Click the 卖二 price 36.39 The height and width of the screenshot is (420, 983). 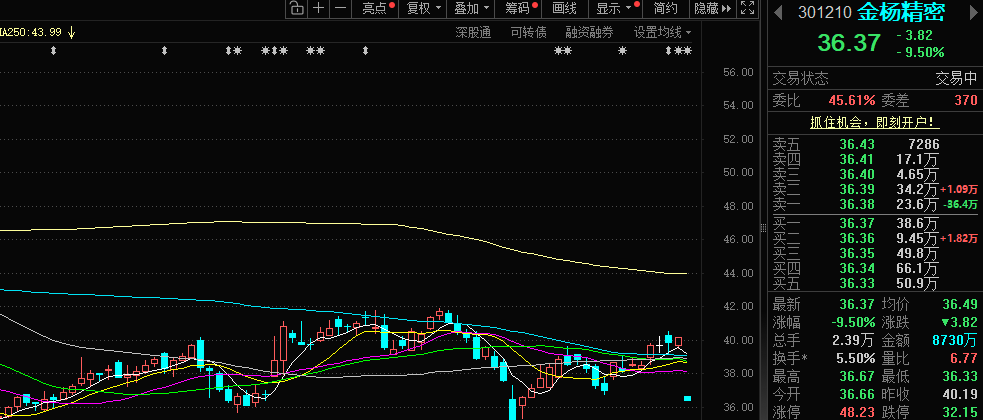(x=856, y=189)
